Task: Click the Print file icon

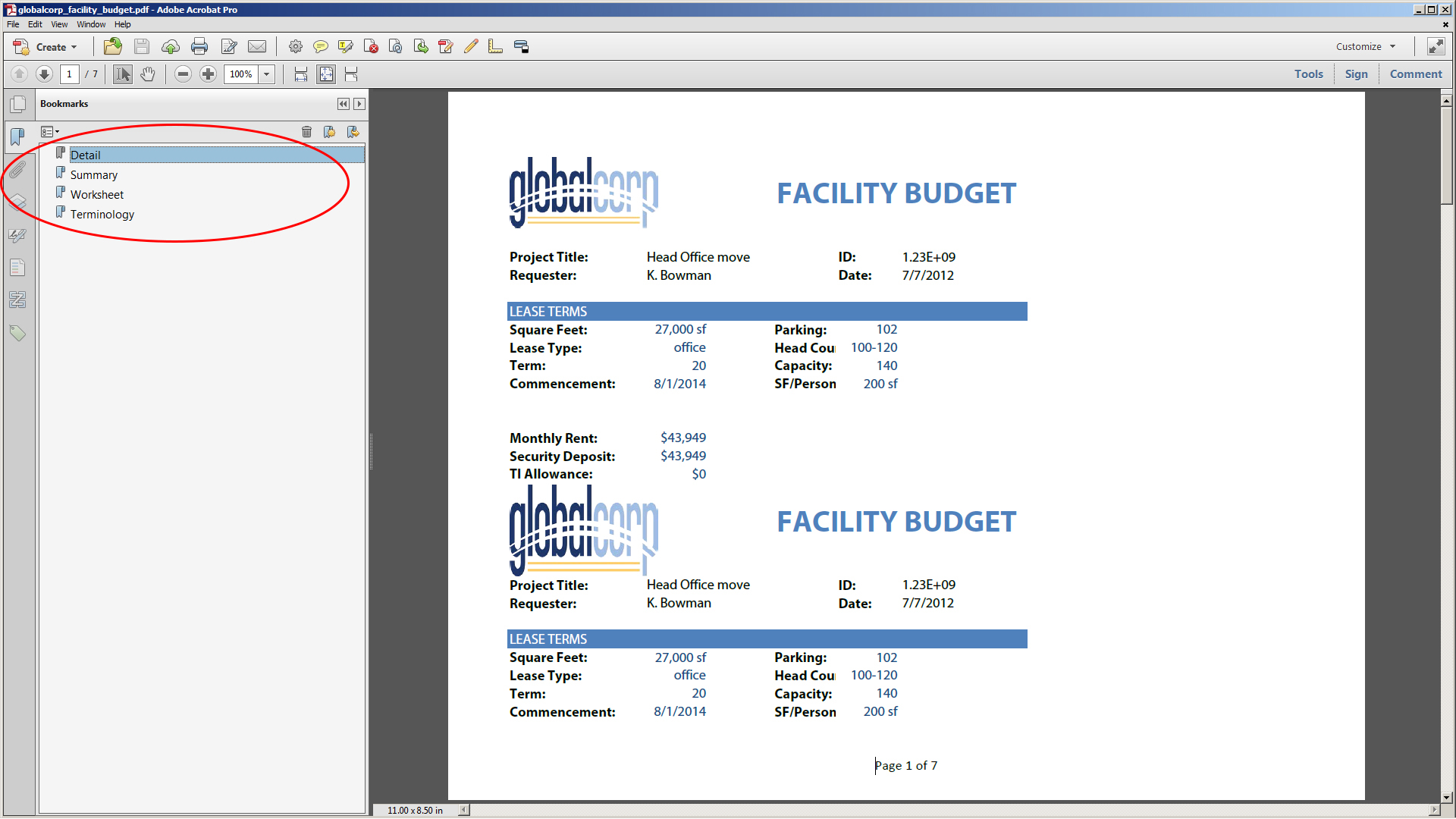Action: tap(199, 47)
